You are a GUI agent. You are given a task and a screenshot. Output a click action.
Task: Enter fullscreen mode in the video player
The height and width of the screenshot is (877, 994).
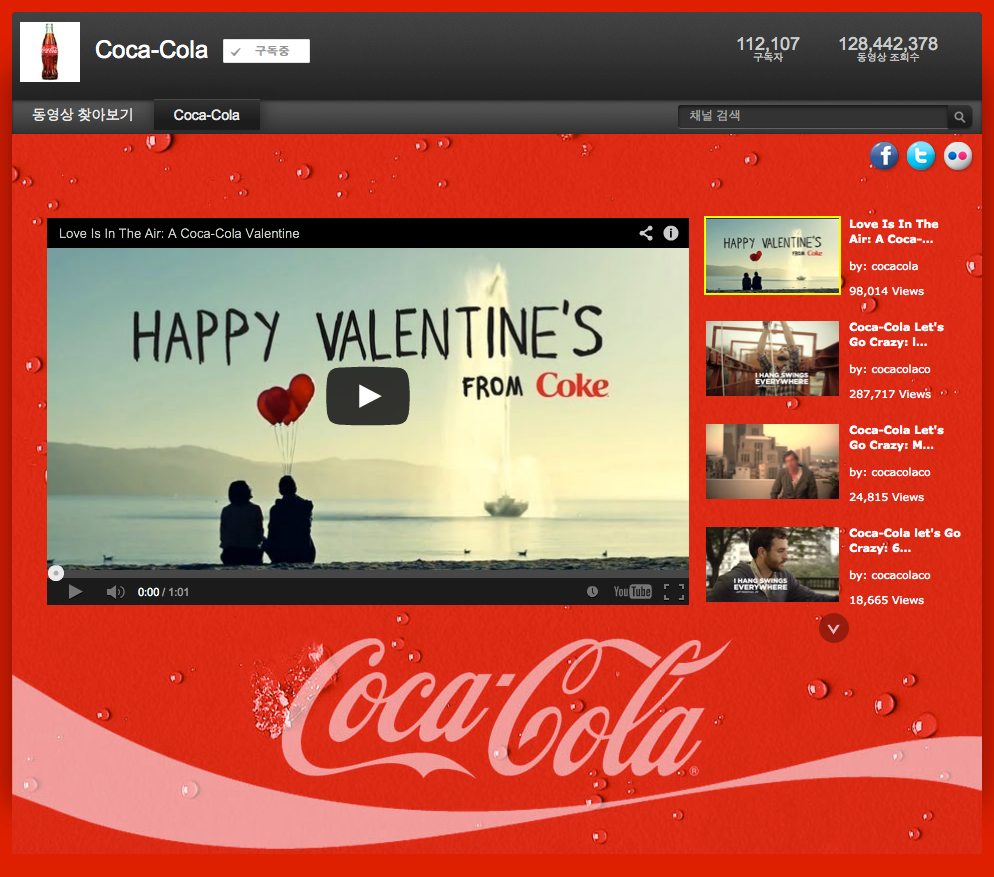pos(675,592)
